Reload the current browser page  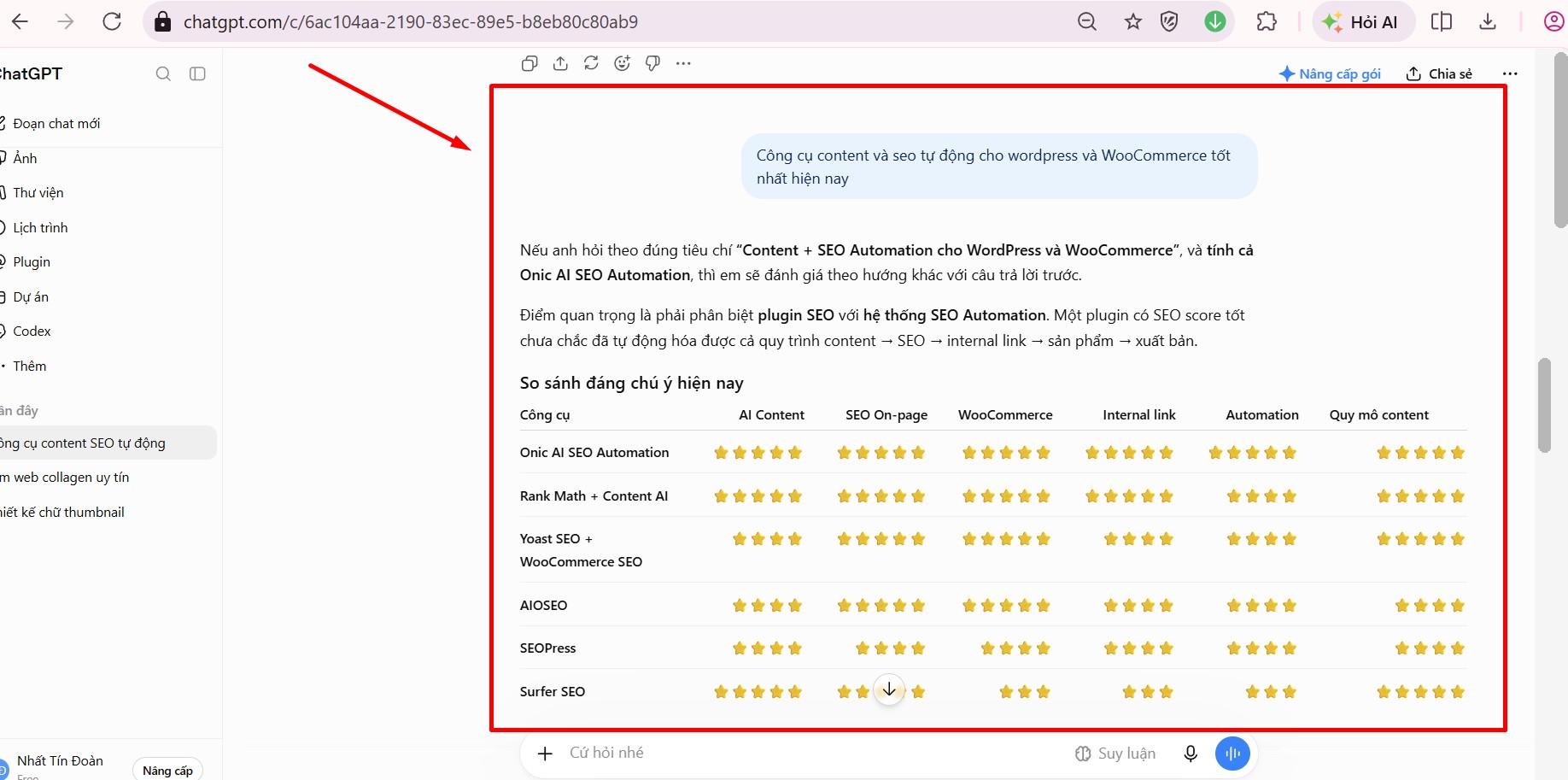click(x=112, y=21)
